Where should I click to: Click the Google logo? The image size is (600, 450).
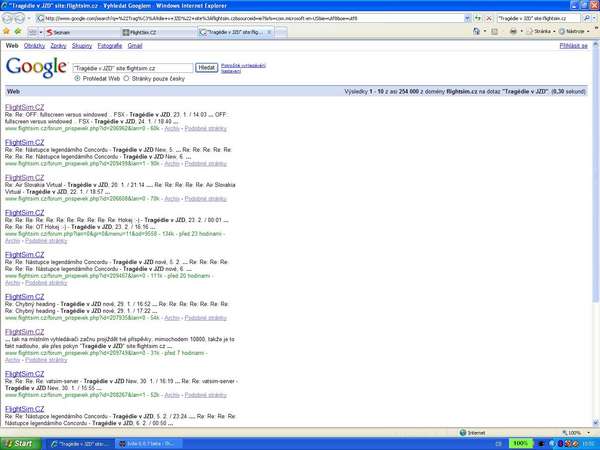click(36, 67)
